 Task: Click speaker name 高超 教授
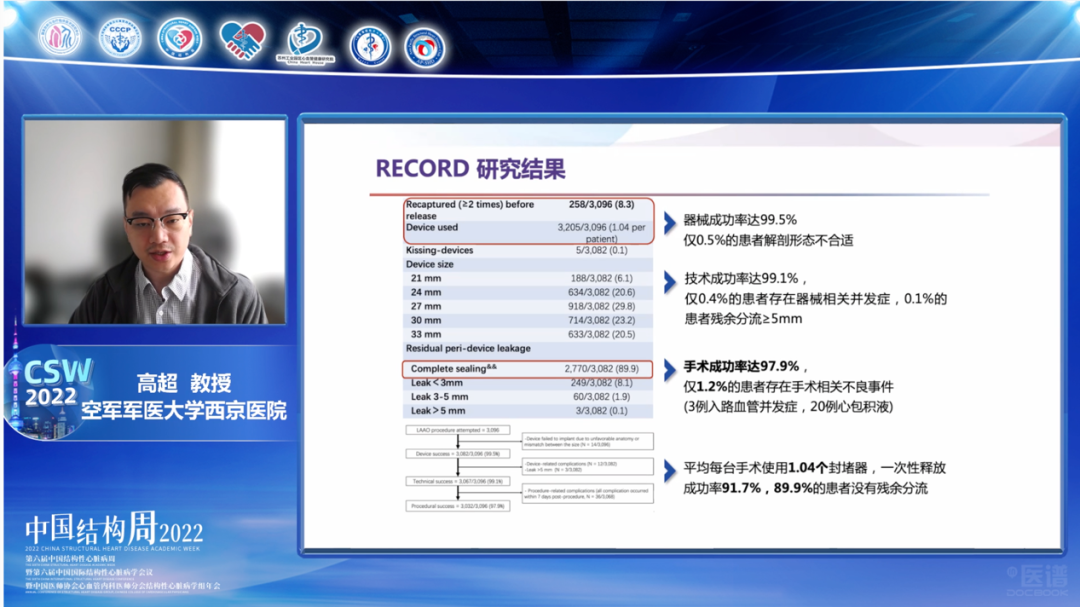(184, 383)
